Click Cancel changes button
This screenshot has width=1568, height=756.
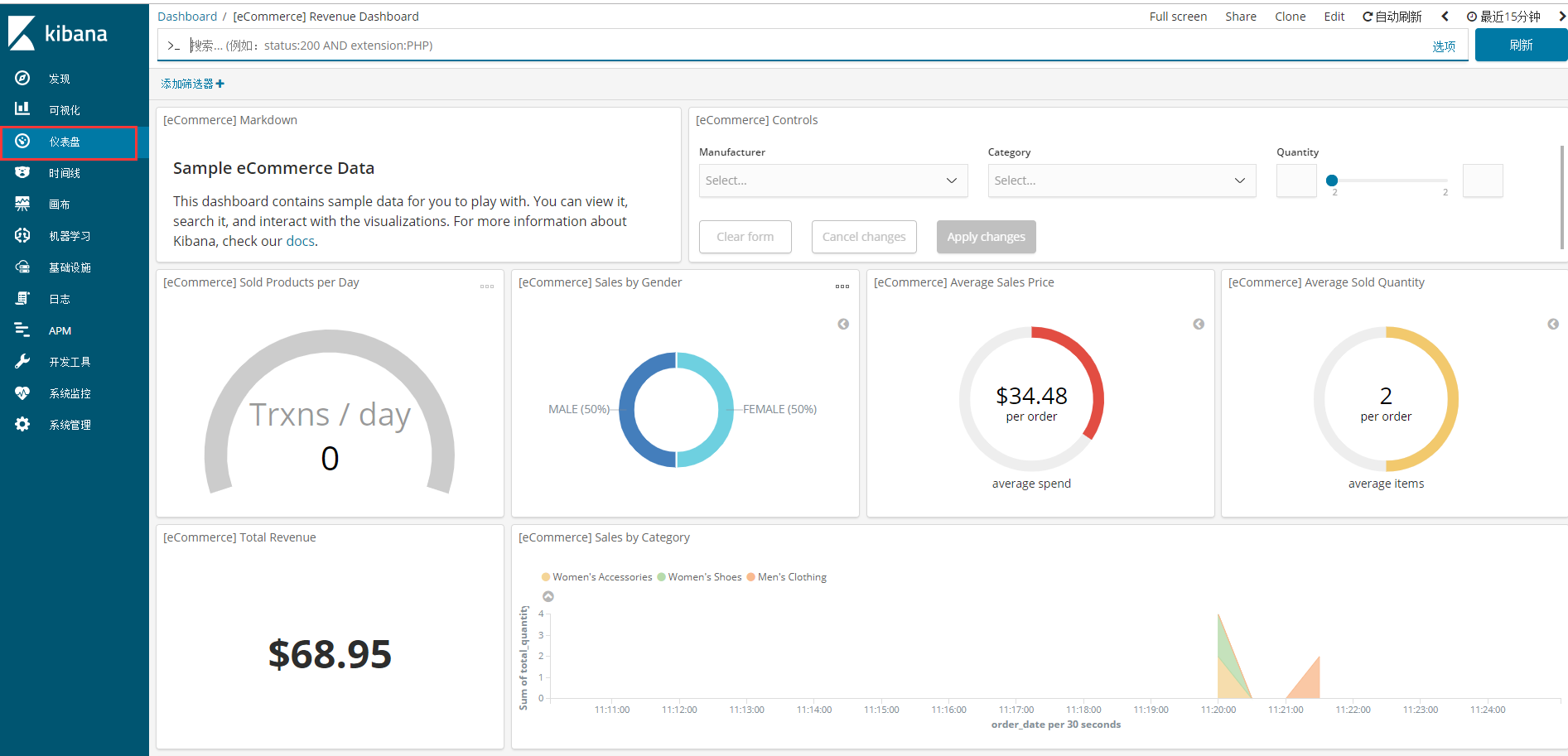pos(864,237)
